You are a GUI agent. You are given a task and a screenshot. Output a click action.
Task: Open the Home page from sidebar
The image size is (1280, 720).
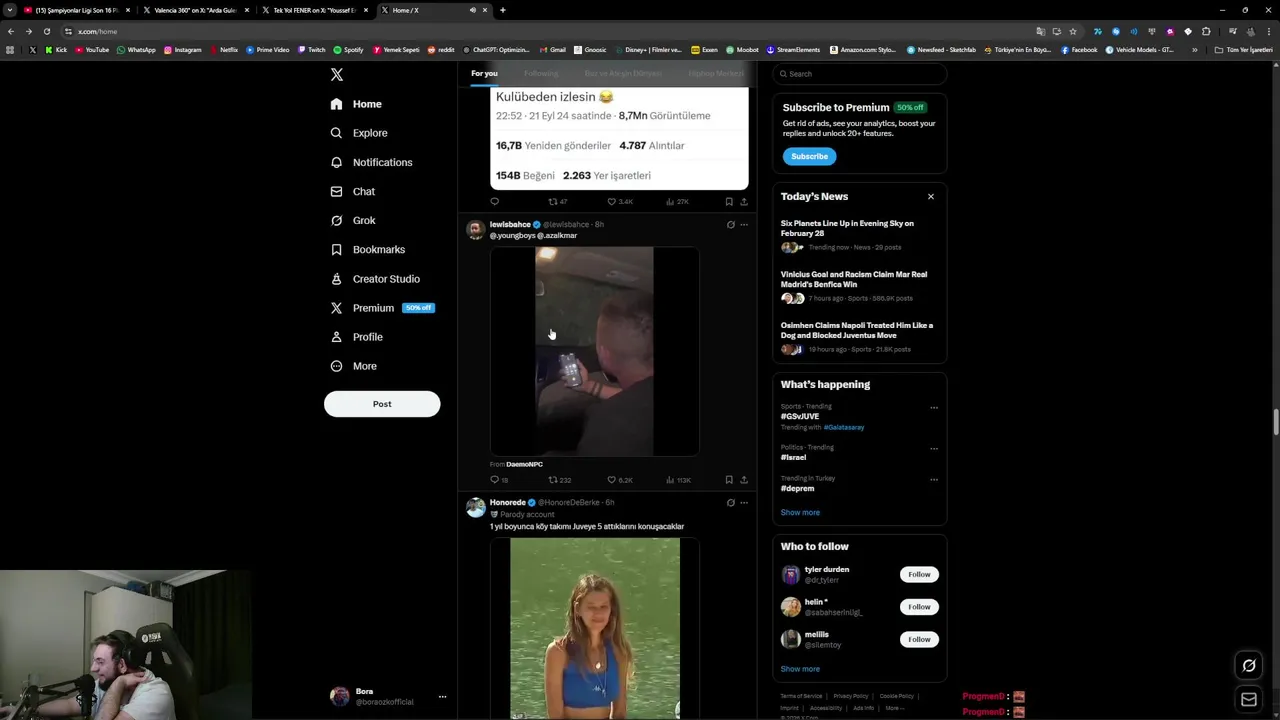click(356, 104)
